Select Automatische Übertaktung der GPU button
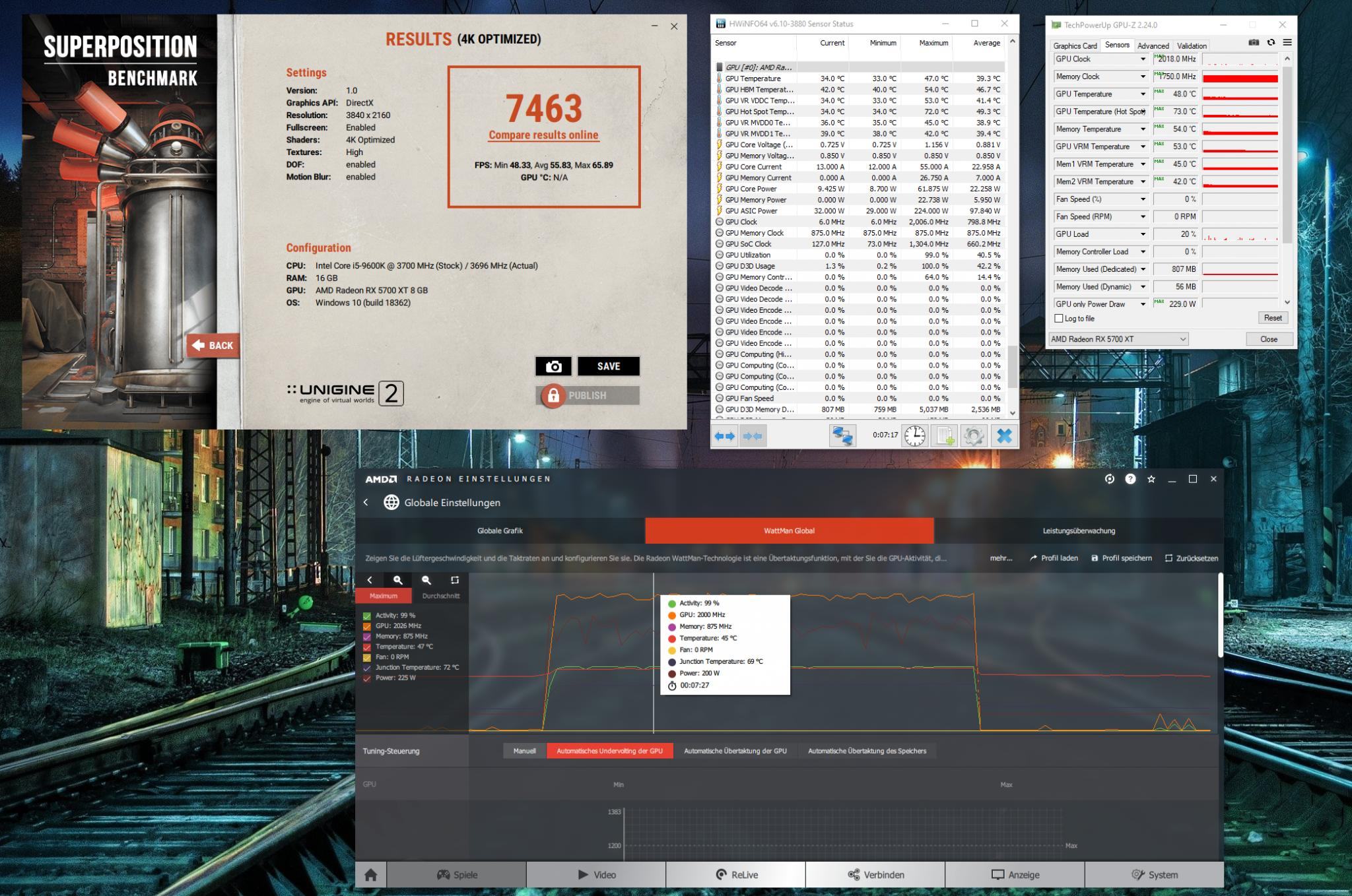1352x896 pixels. (x=735, y=751)
